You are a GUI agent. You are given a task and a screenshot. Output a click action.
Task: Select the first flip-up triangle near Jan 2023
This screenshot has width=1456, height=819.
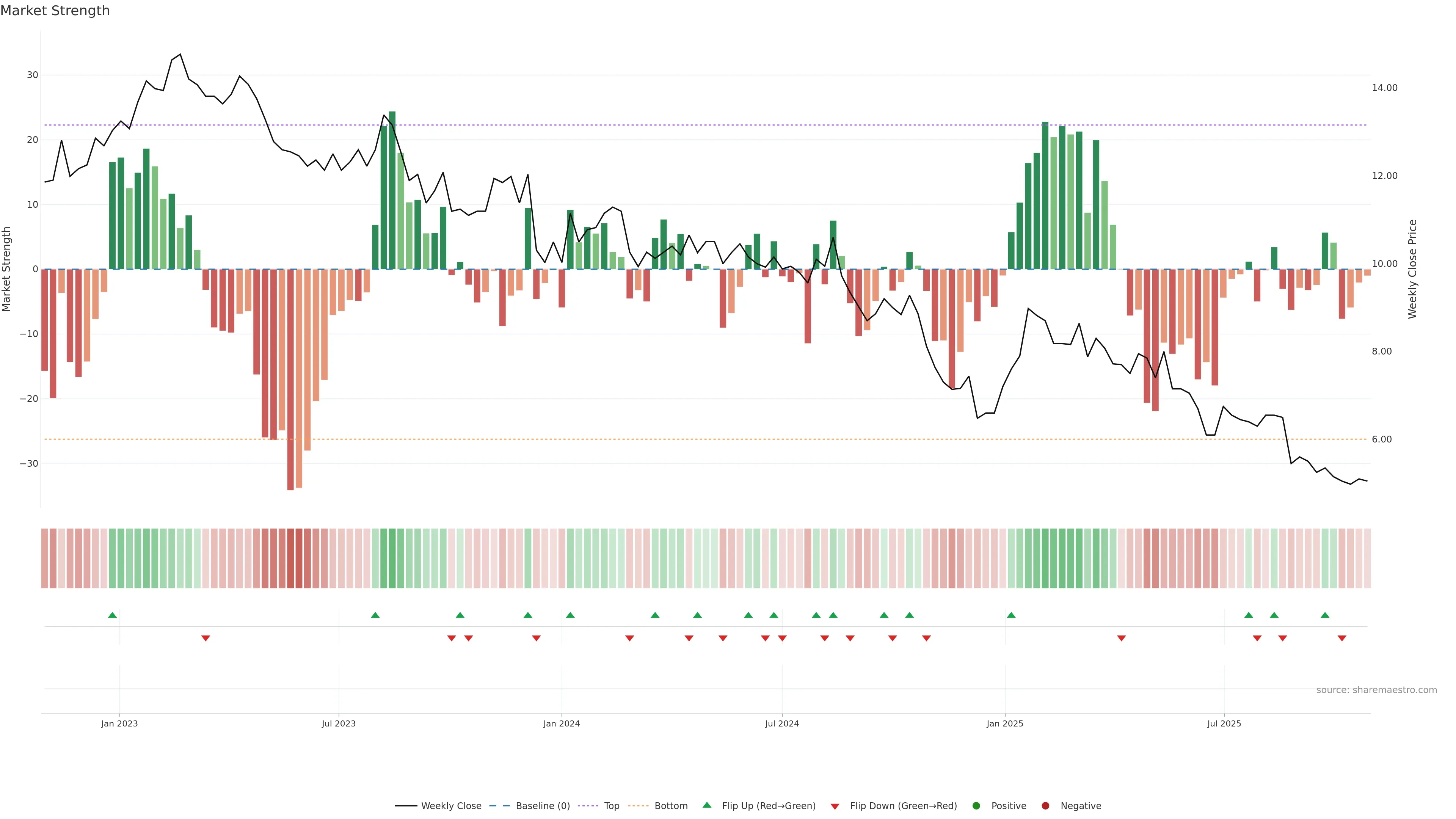113,615
